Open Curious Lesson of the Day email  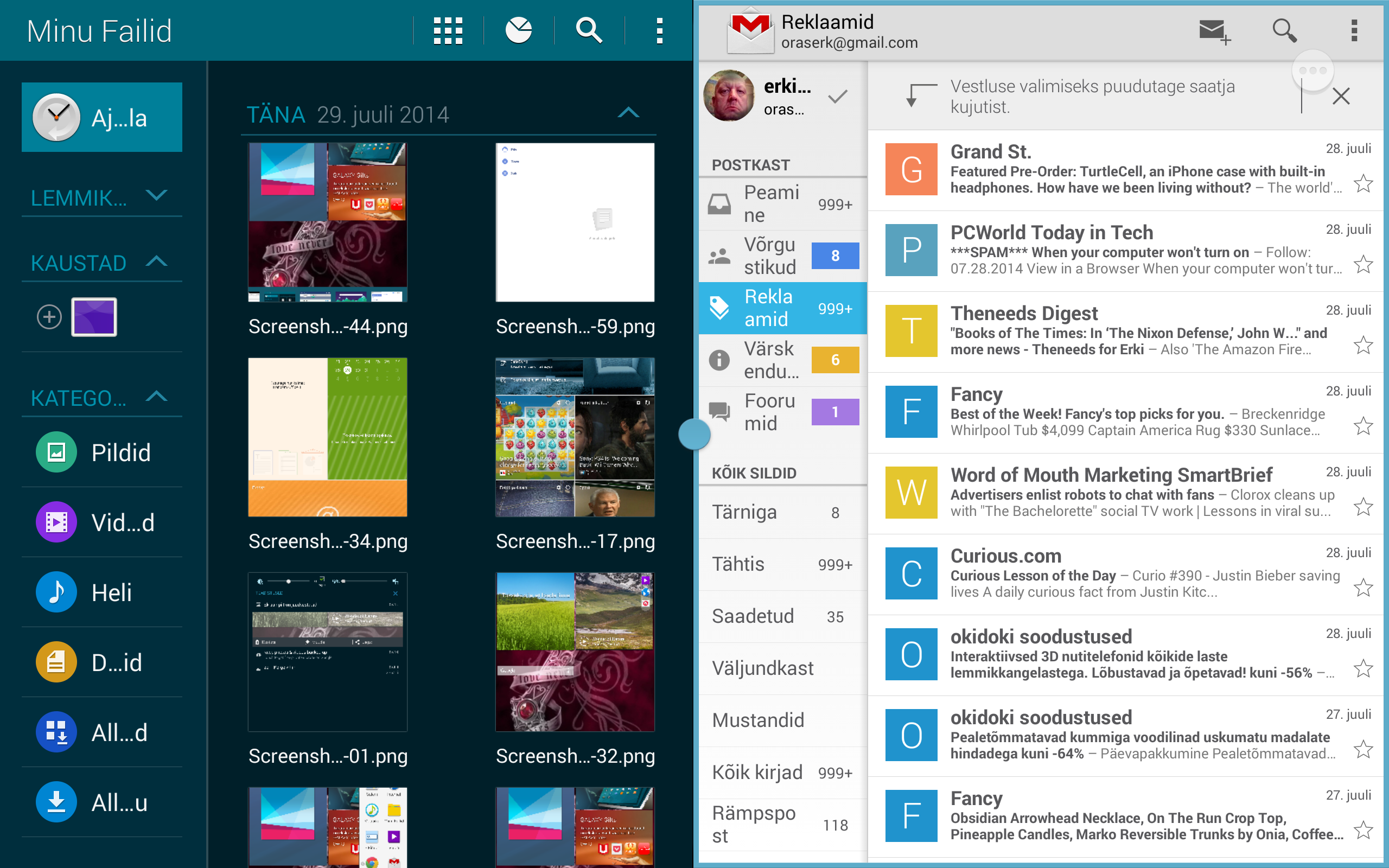tap(1125, 574)
